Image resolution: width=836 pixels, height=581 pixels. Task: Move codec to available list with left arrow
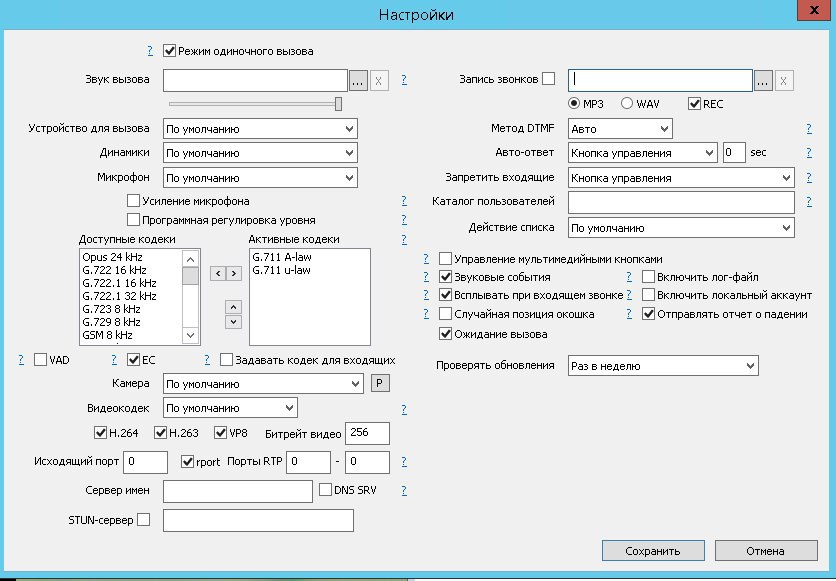218,273
